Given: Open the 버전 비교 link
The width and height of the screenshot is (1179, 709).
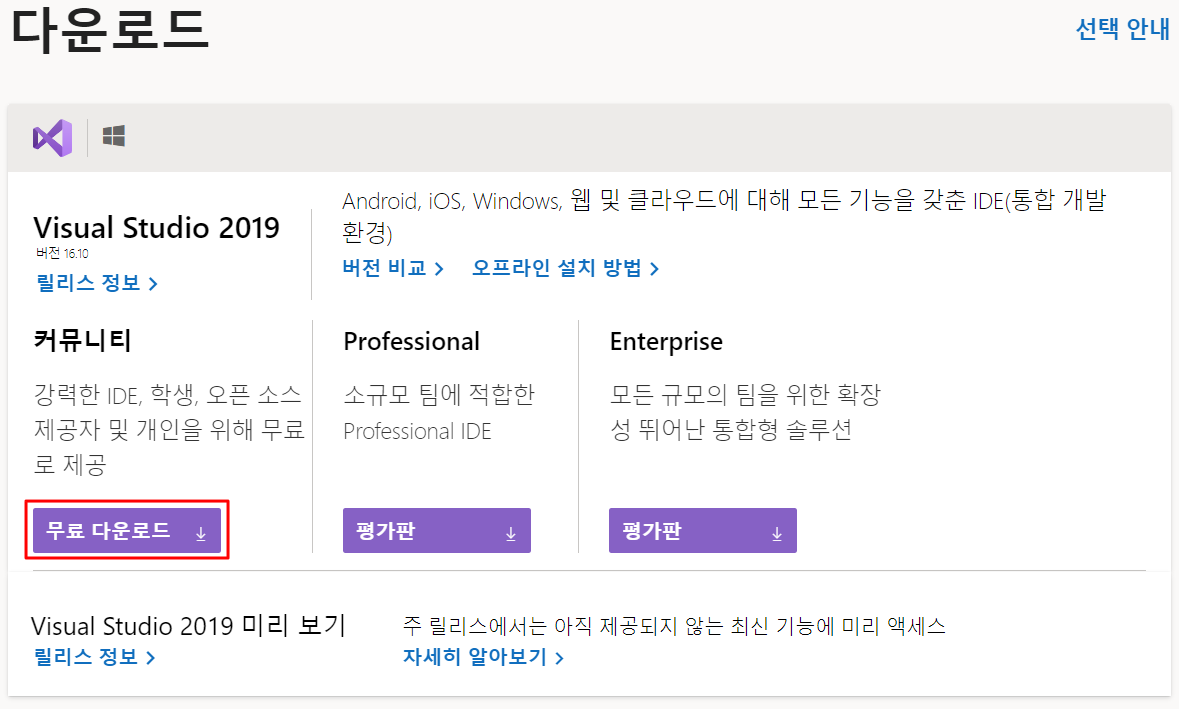Looking at the screenshot, I should tap(384, 268).
